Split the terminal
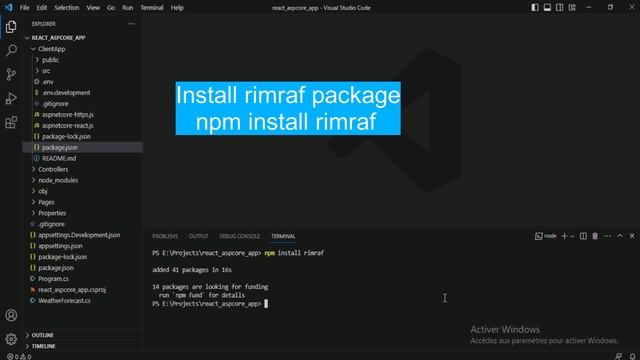The height and width of the screenshot is (360, 640). click(583, 236)
